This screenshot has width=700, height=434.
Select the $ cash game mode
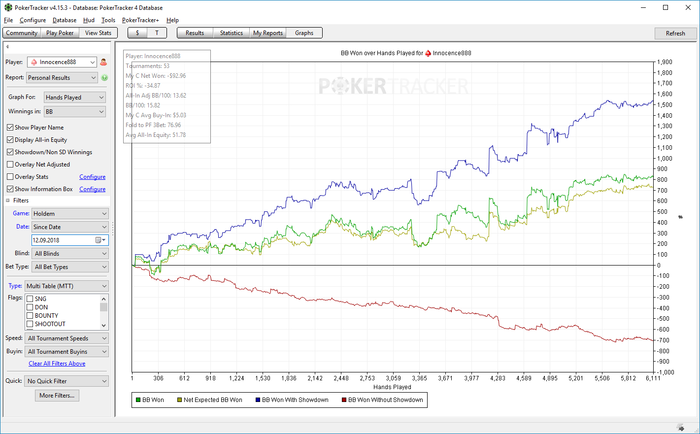click(138, 33)
